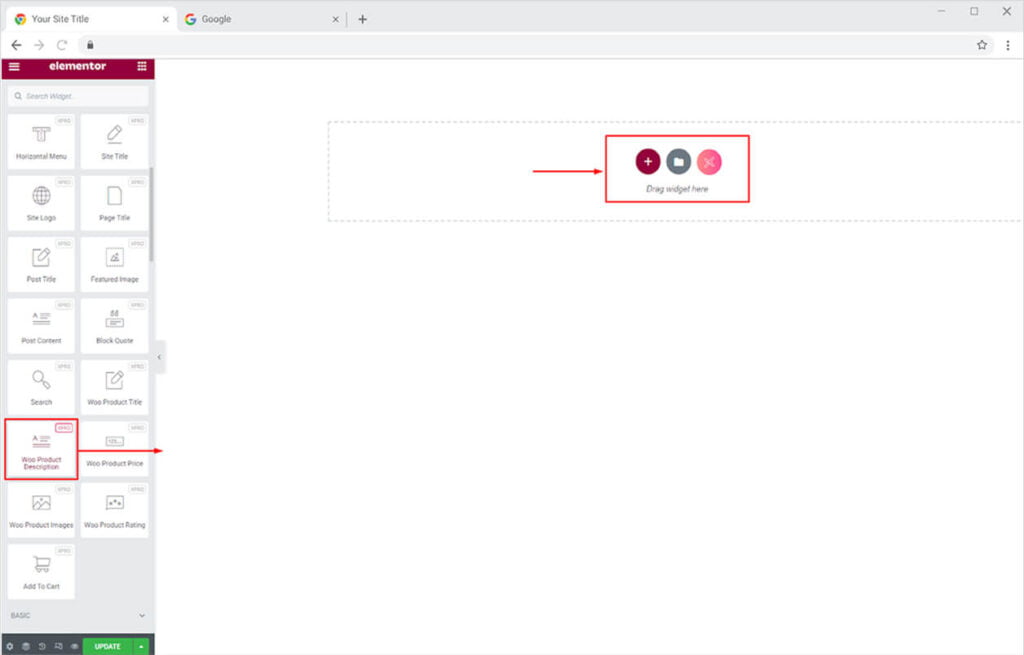Expand the BASIC widgets category
Viewport: 1024px width, 655px height.
pos(77,615)
